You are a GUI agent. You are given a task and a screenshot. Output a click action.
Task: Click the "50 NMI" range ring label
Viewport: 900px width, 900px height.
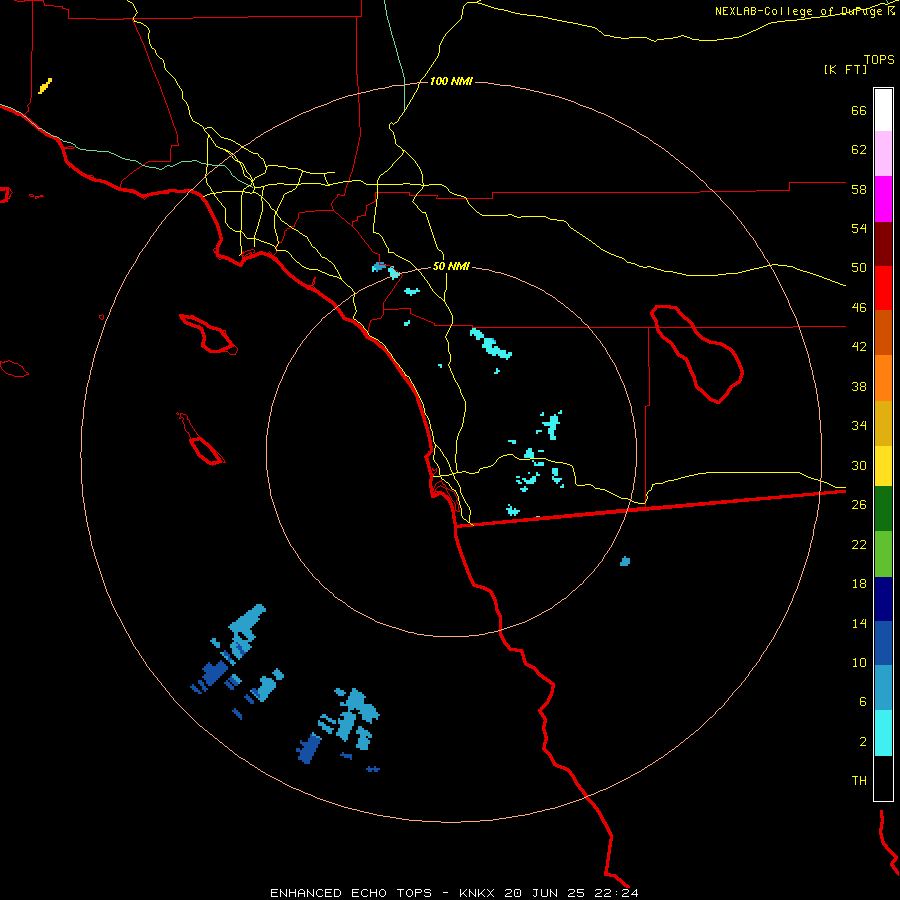coord(451,266)
